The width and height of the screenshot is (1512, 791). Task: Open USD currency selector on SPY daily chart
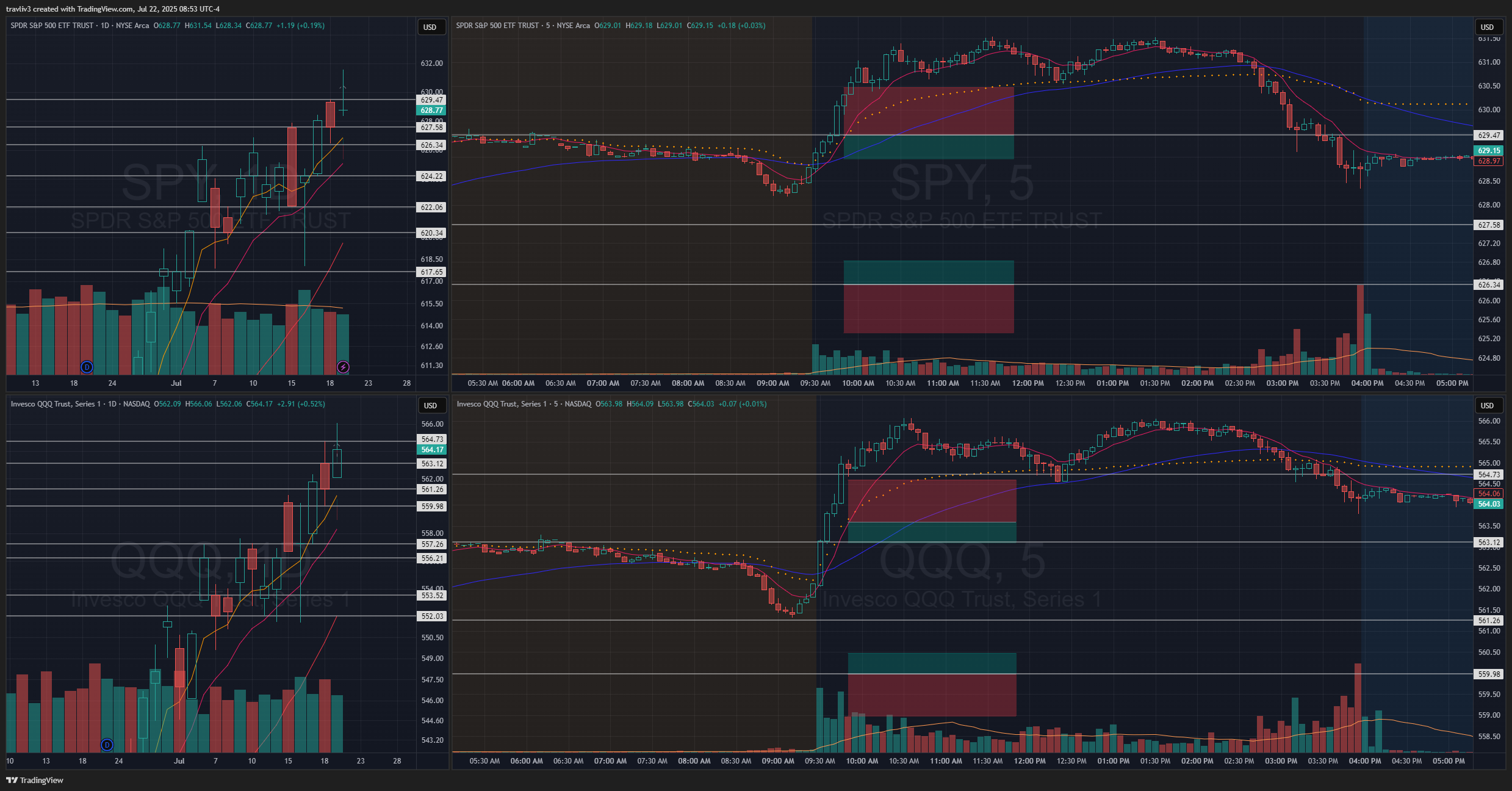(x=430, y=27)
